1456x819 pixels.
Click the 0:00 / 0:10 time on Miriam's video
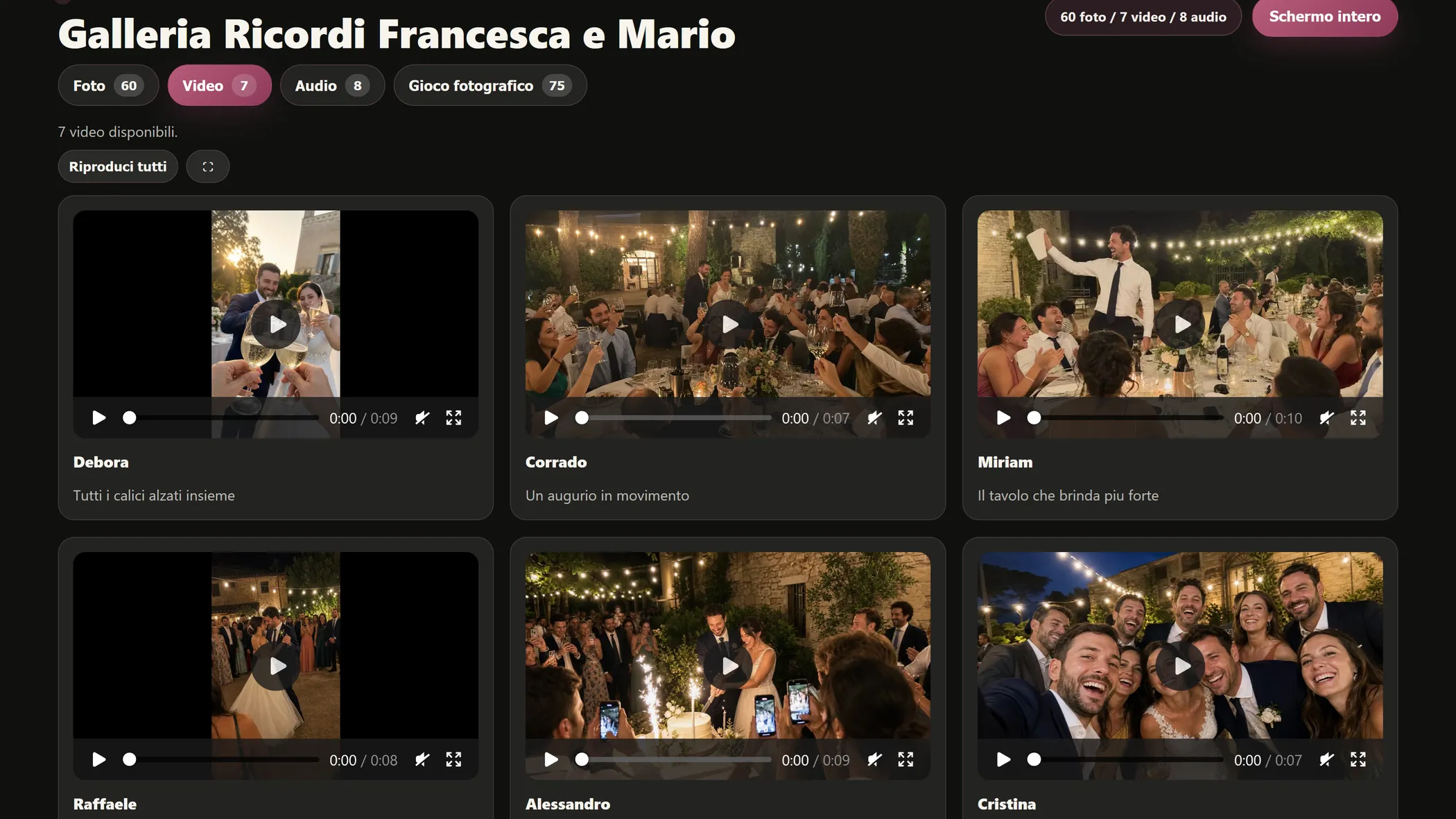1267,418
